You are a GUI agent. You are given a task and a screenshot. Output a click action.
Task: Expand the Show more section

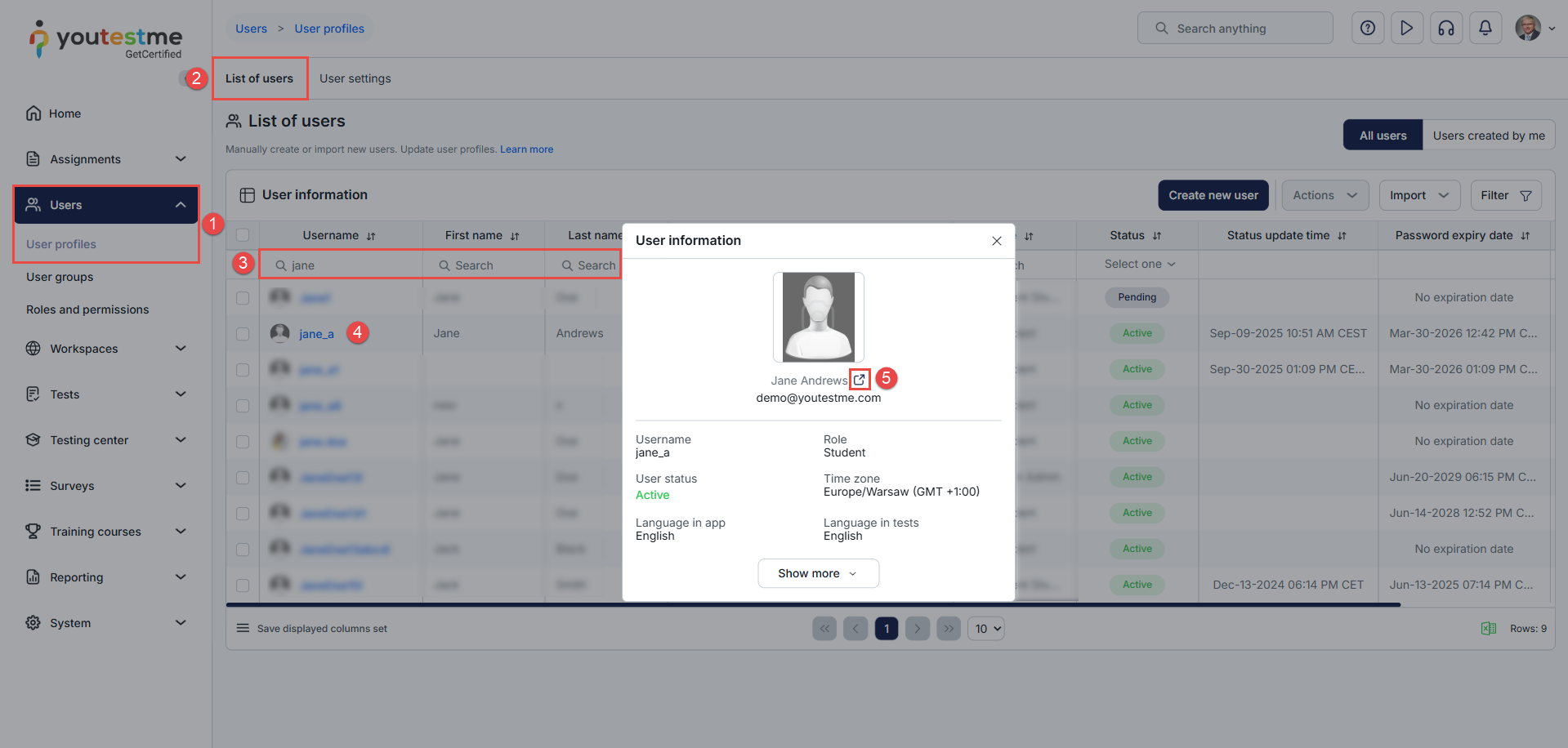click(x=818, y=573)
